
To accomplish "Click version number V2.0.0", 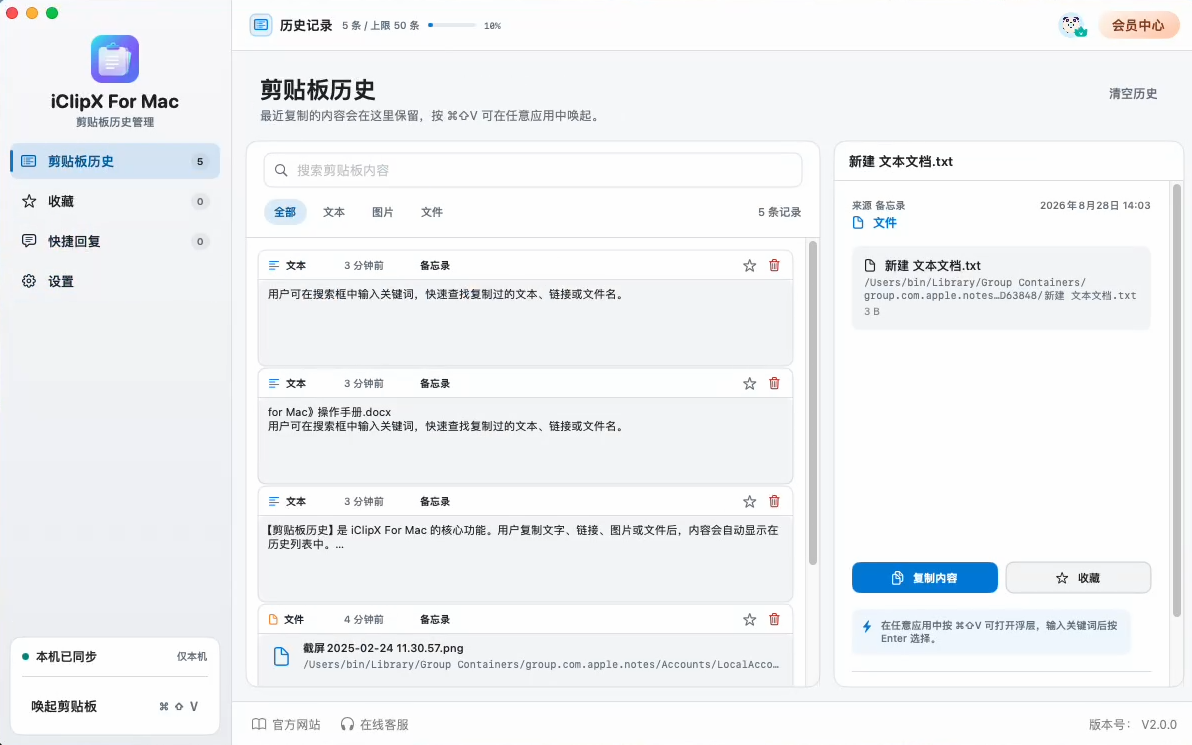I will (1159, 724).
